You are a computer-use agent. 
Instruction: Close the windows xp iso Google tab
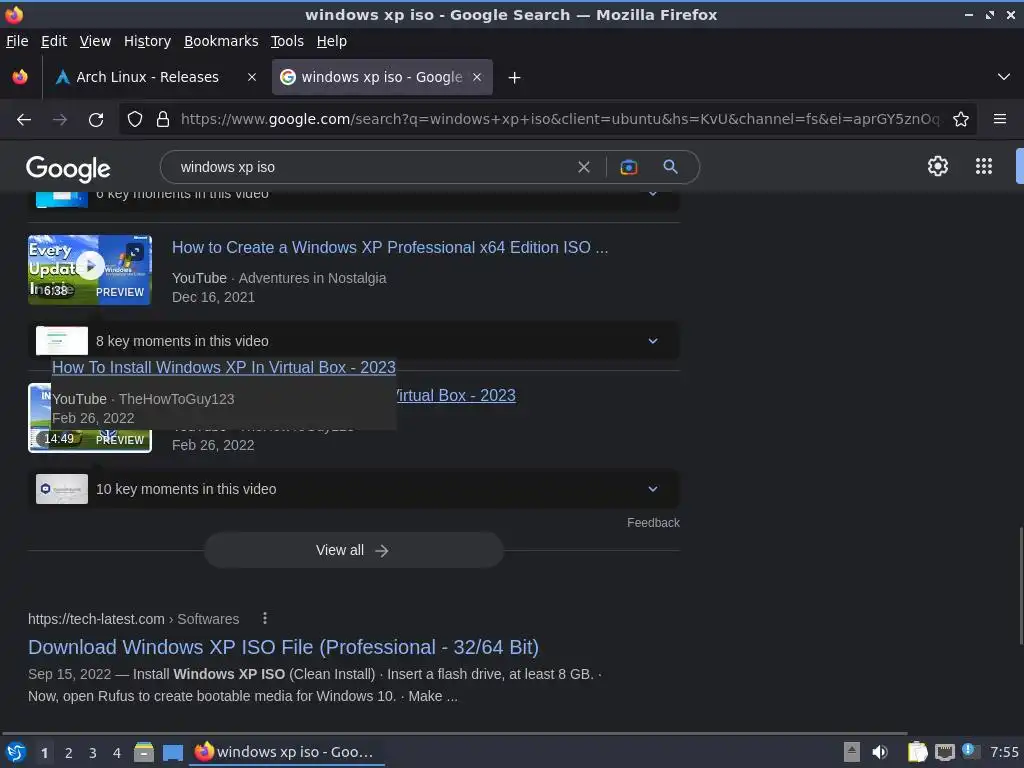477,77
